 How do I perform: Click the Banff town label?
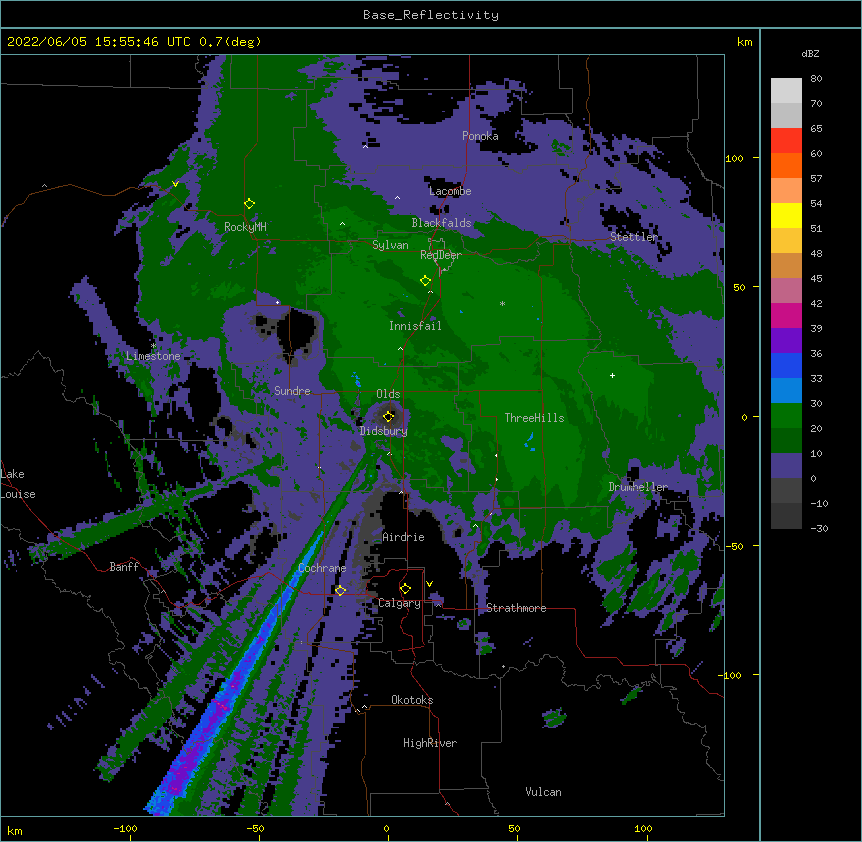pos(124,567)
